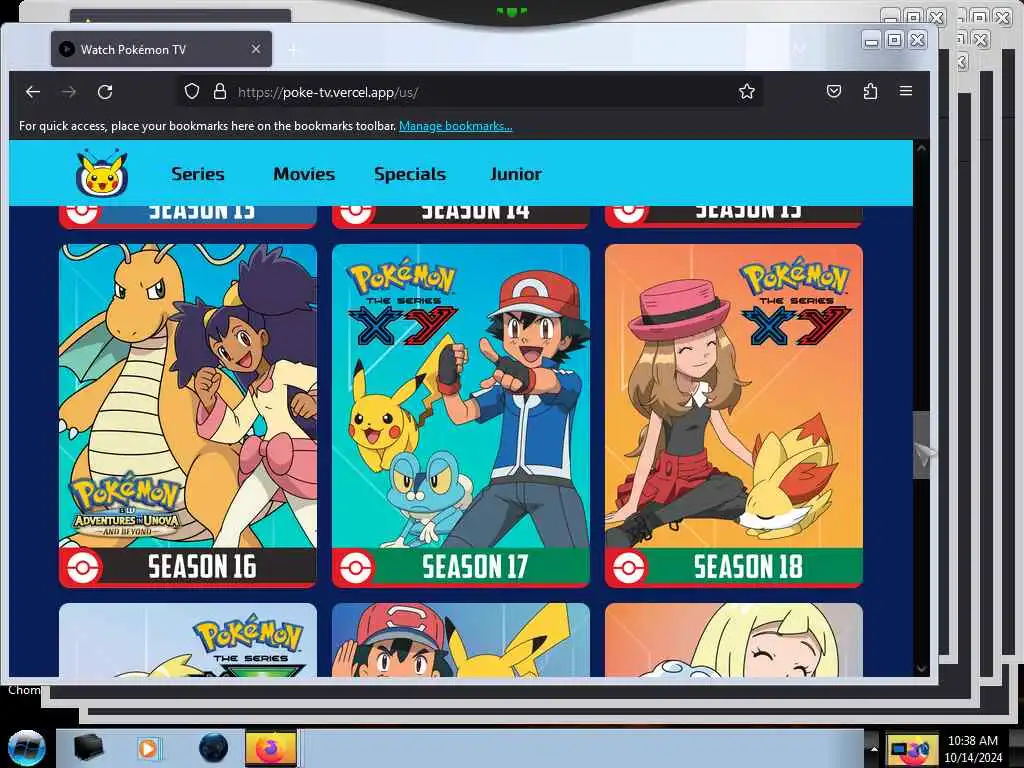1024x768 pixels.
Task: Open the bottom-row Lillie season card
Action: [734, 640]
